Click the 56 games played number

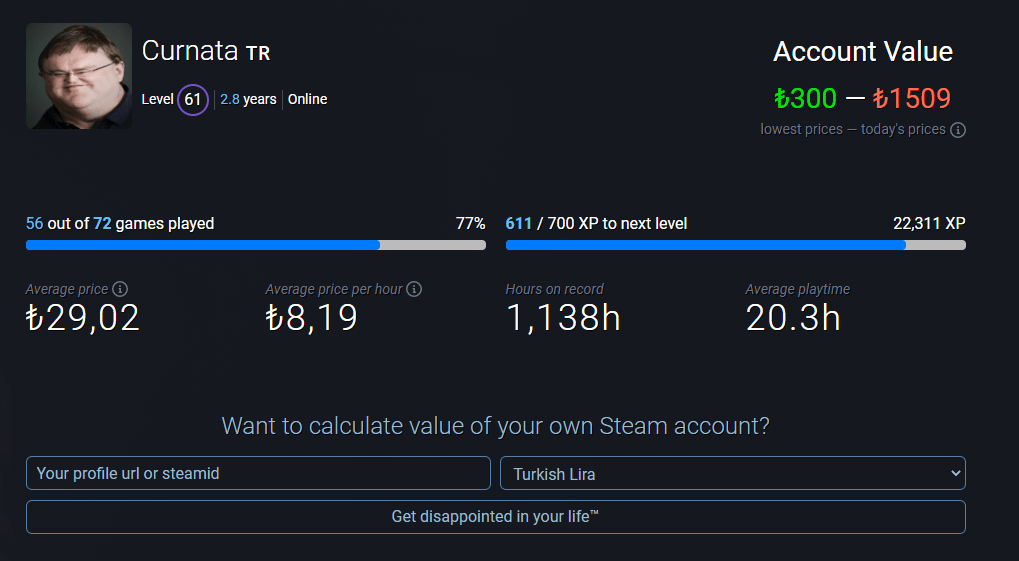pyautogui.click(x=35, y=223)
